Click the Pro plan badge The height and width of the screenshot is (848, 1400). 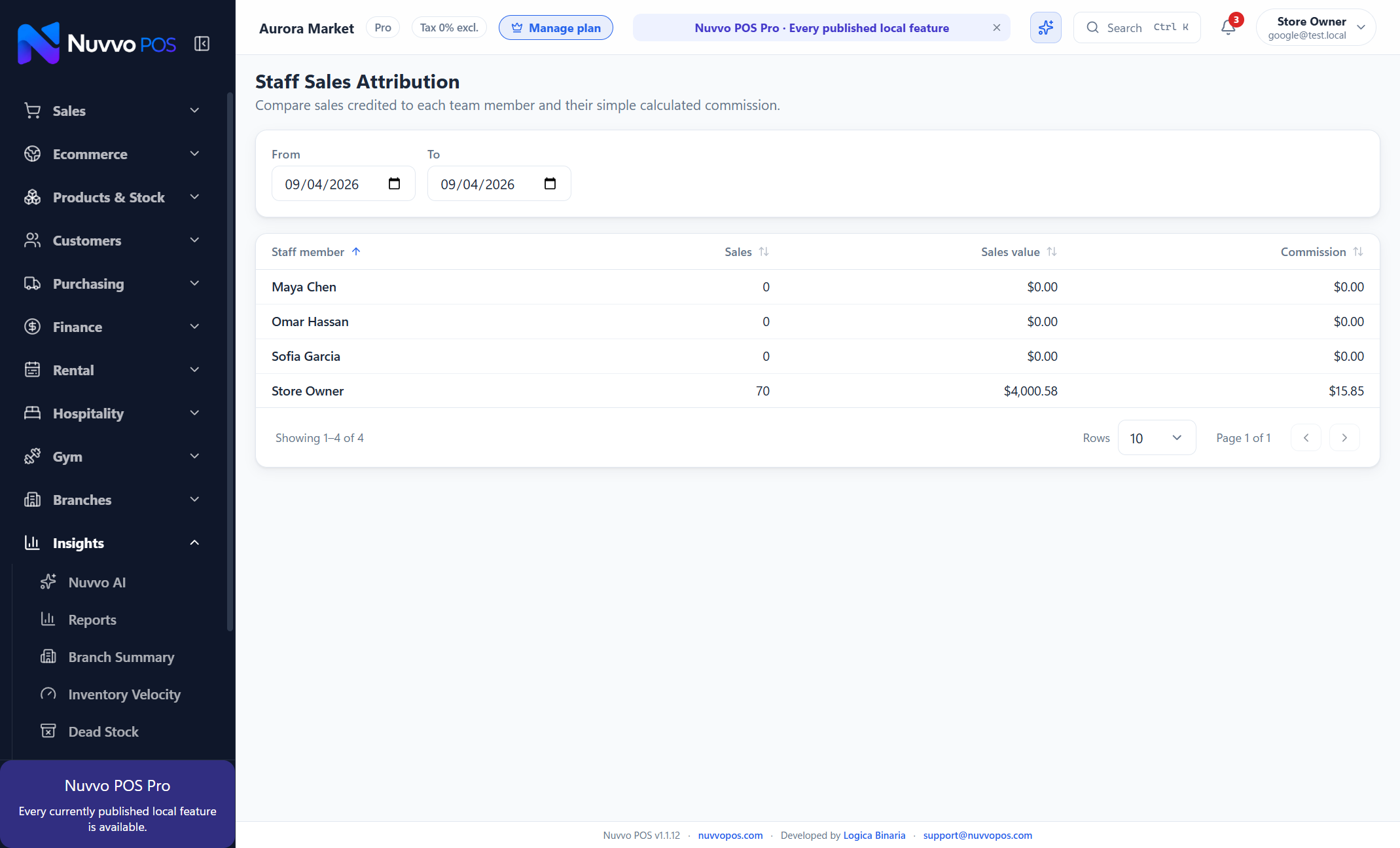pos(383,28)
